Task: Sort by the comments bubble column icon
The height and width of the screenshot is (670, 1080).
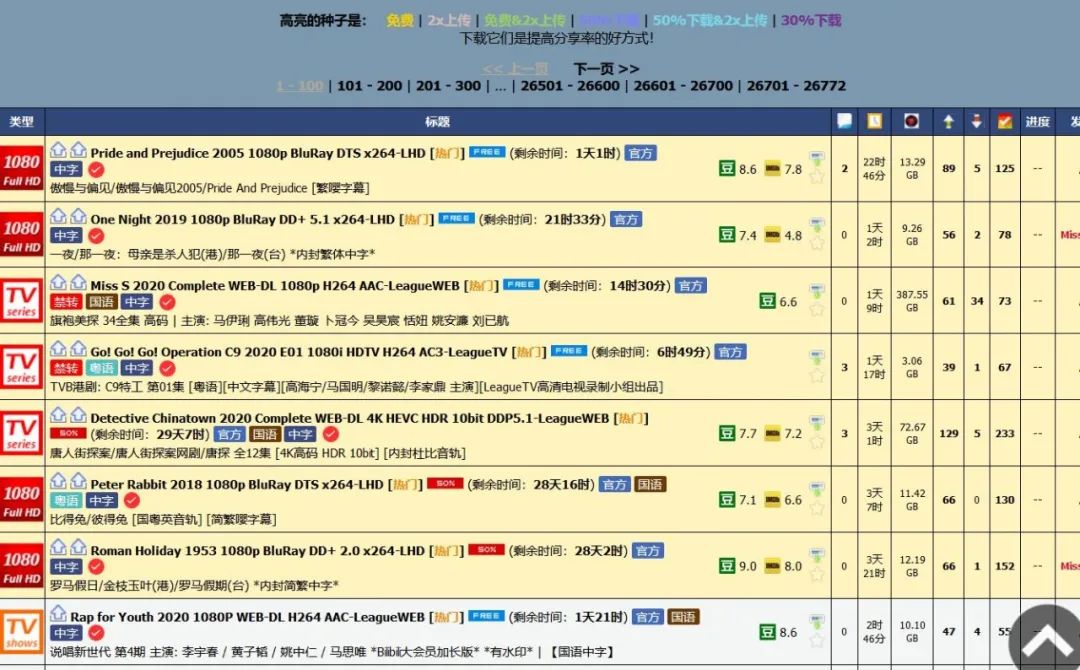Action: tap(844, 121)
